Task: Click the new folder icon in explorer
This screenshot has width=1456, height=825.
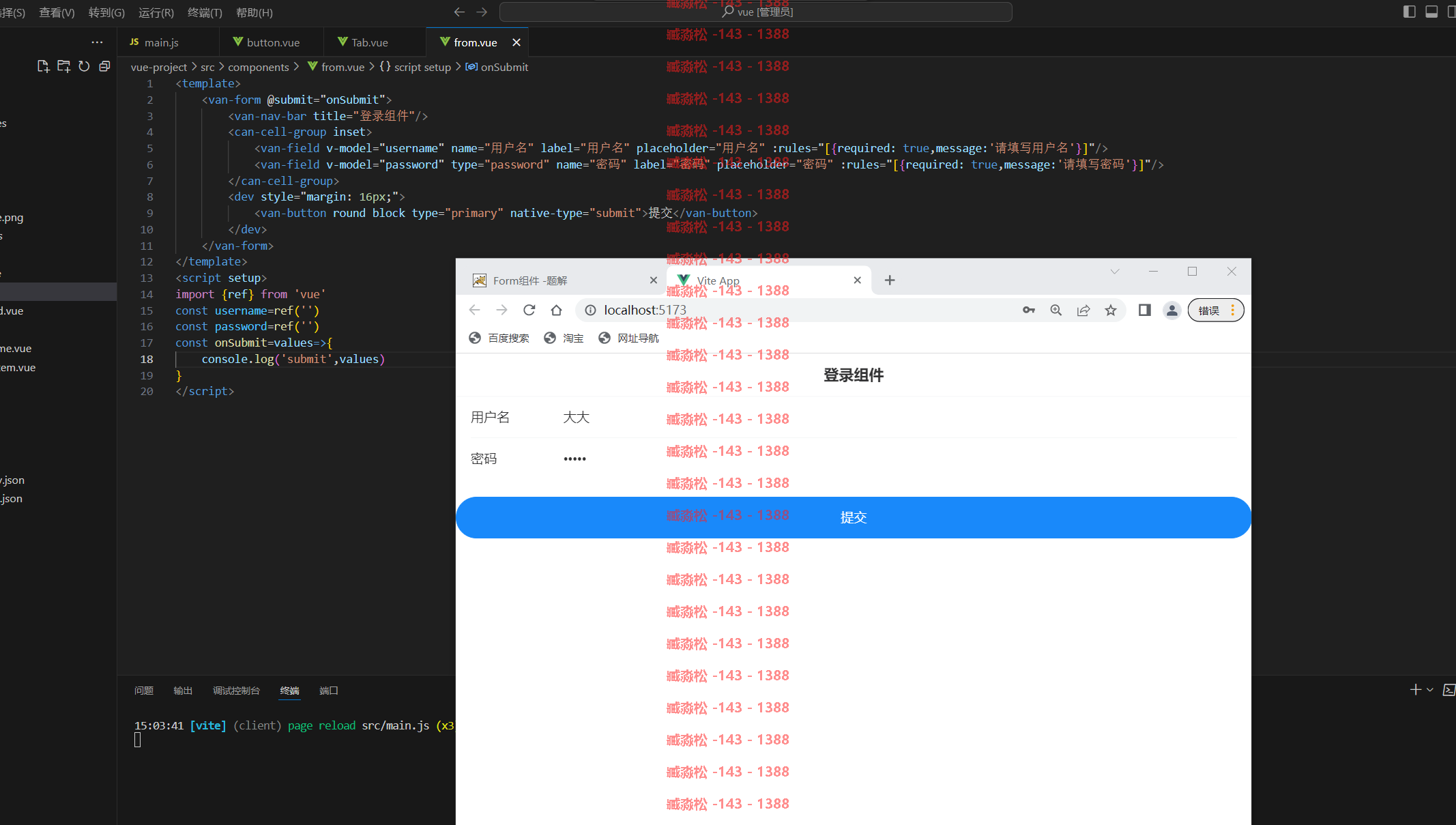Action: [x=63, y=66]
